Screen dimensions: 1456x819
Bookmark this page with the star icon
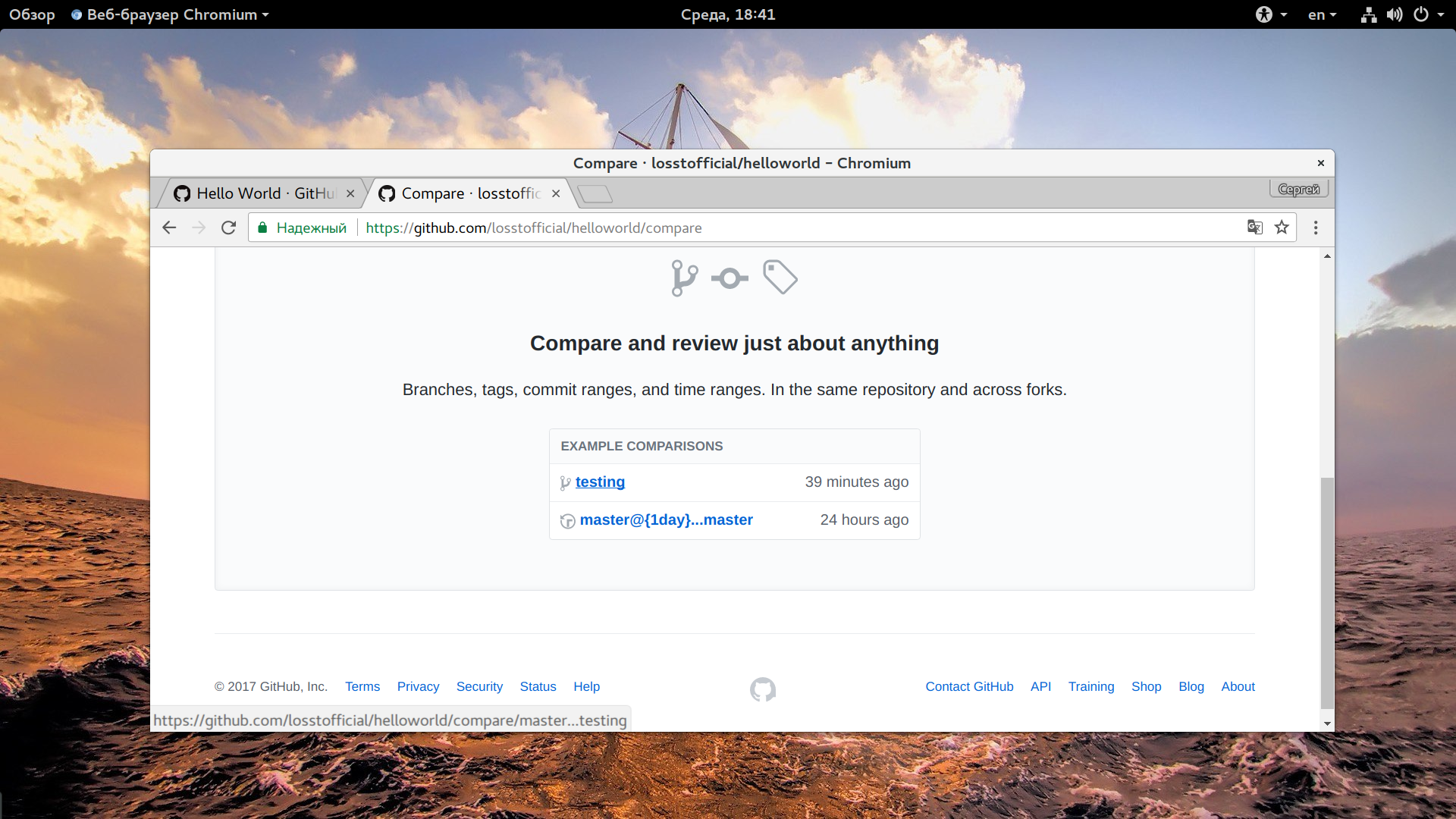click(x=1282, y=227)
